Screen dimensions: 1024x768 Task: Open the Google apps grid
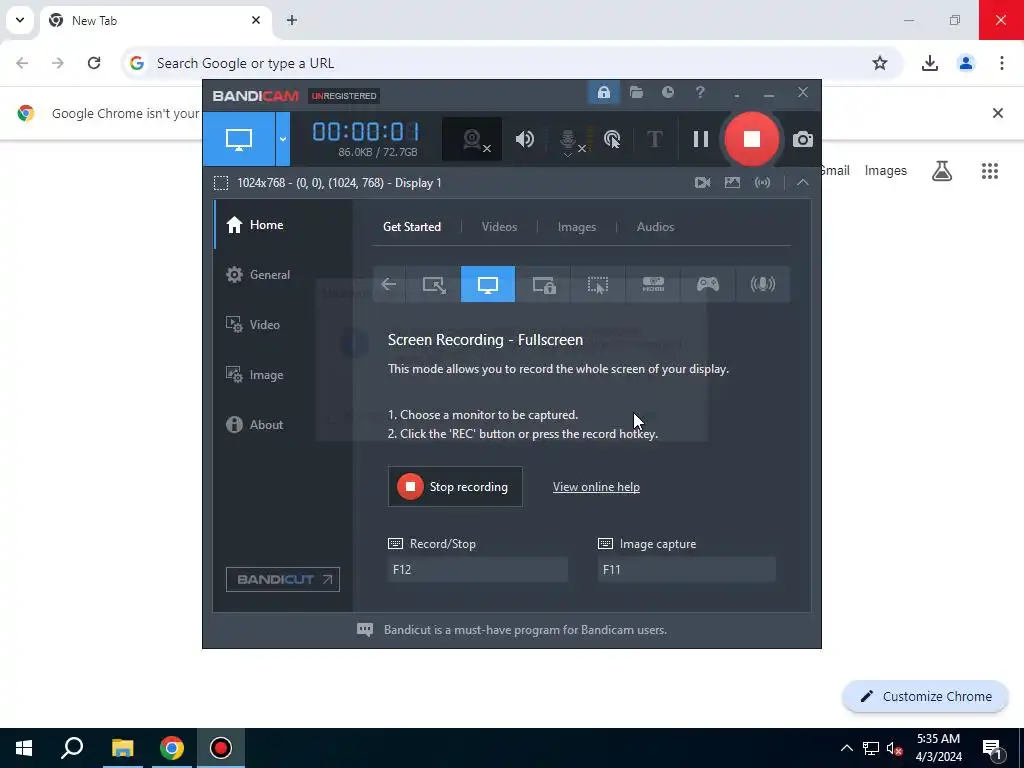pyautogui.click(x=989, y=170)
